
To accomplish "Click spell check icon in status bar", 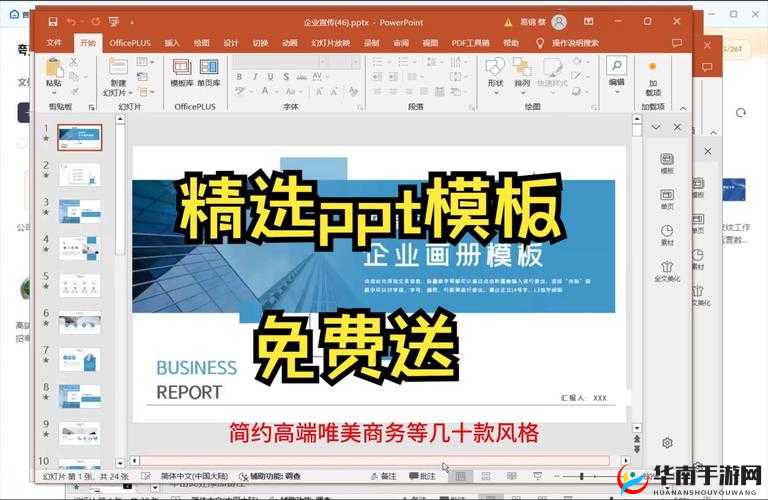I will pos(145,476).
